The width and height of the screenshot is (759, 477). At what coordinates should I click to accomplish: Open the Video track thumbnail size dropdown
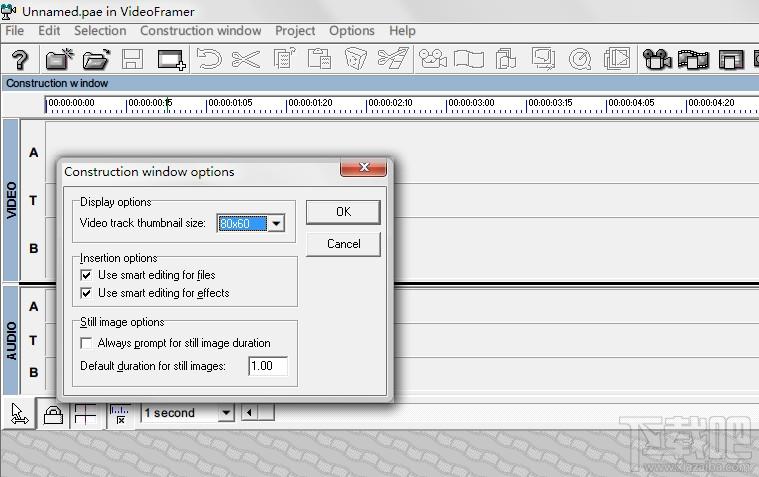click(x=276, y=224)
